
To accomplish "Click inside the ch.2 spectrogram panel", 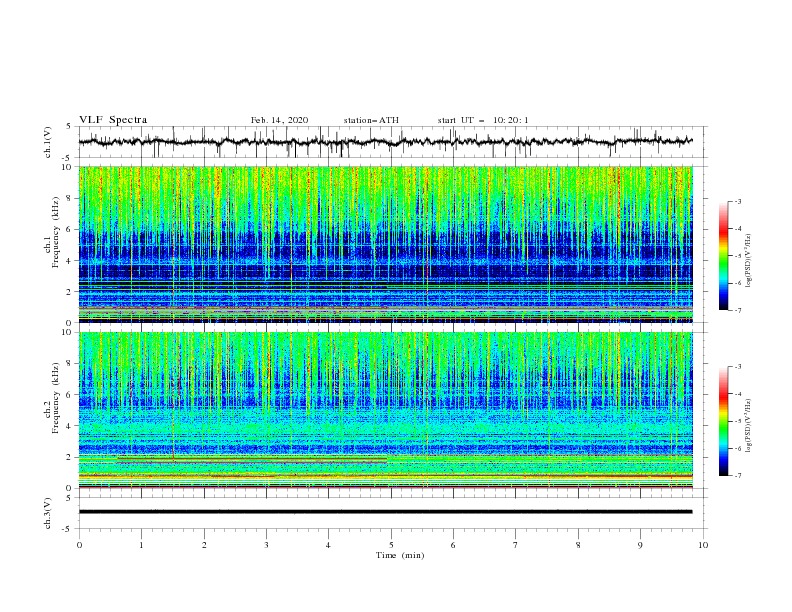I will tap(385, 410).
